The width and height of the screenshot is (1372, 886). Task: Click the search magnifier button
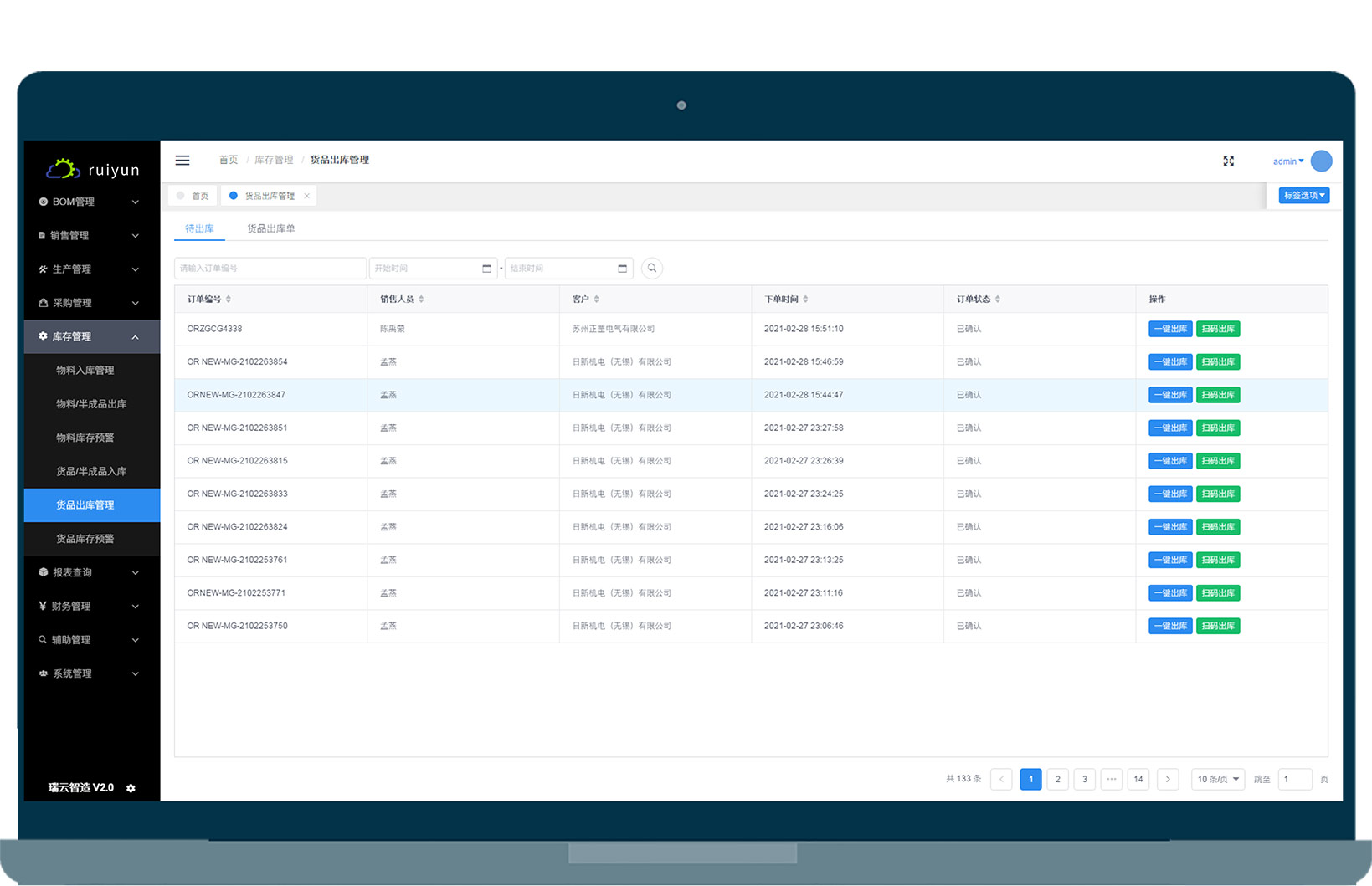point(652,269)
